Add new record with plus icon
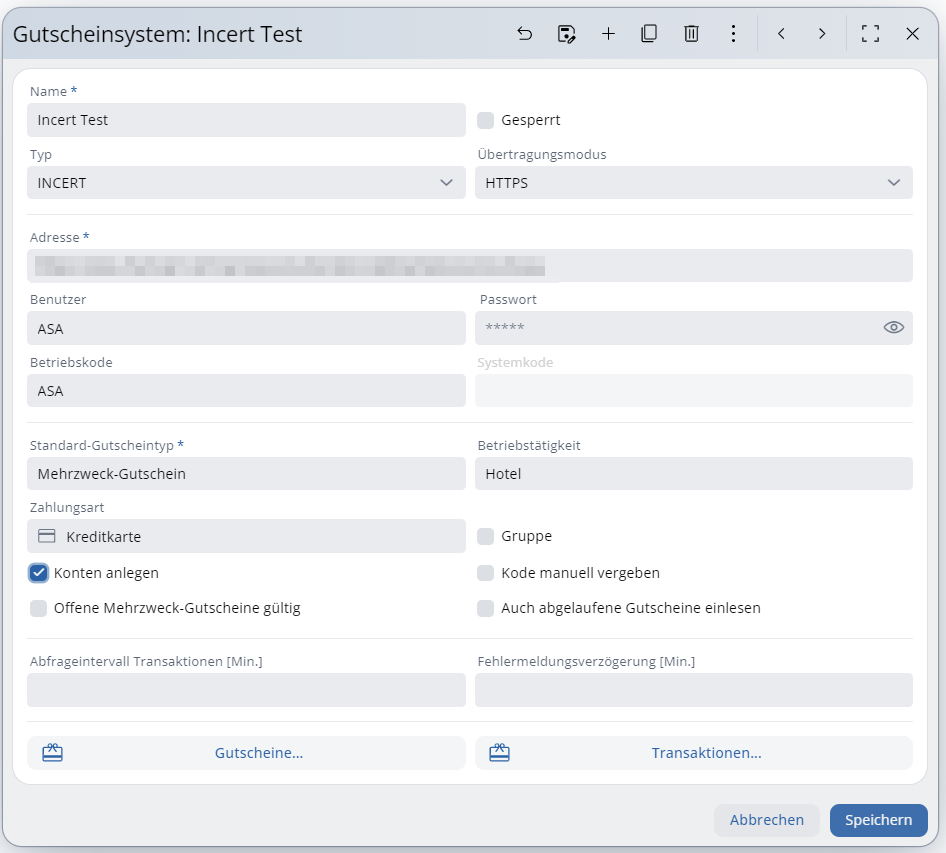Screen dimensions: 946x853 608,34
